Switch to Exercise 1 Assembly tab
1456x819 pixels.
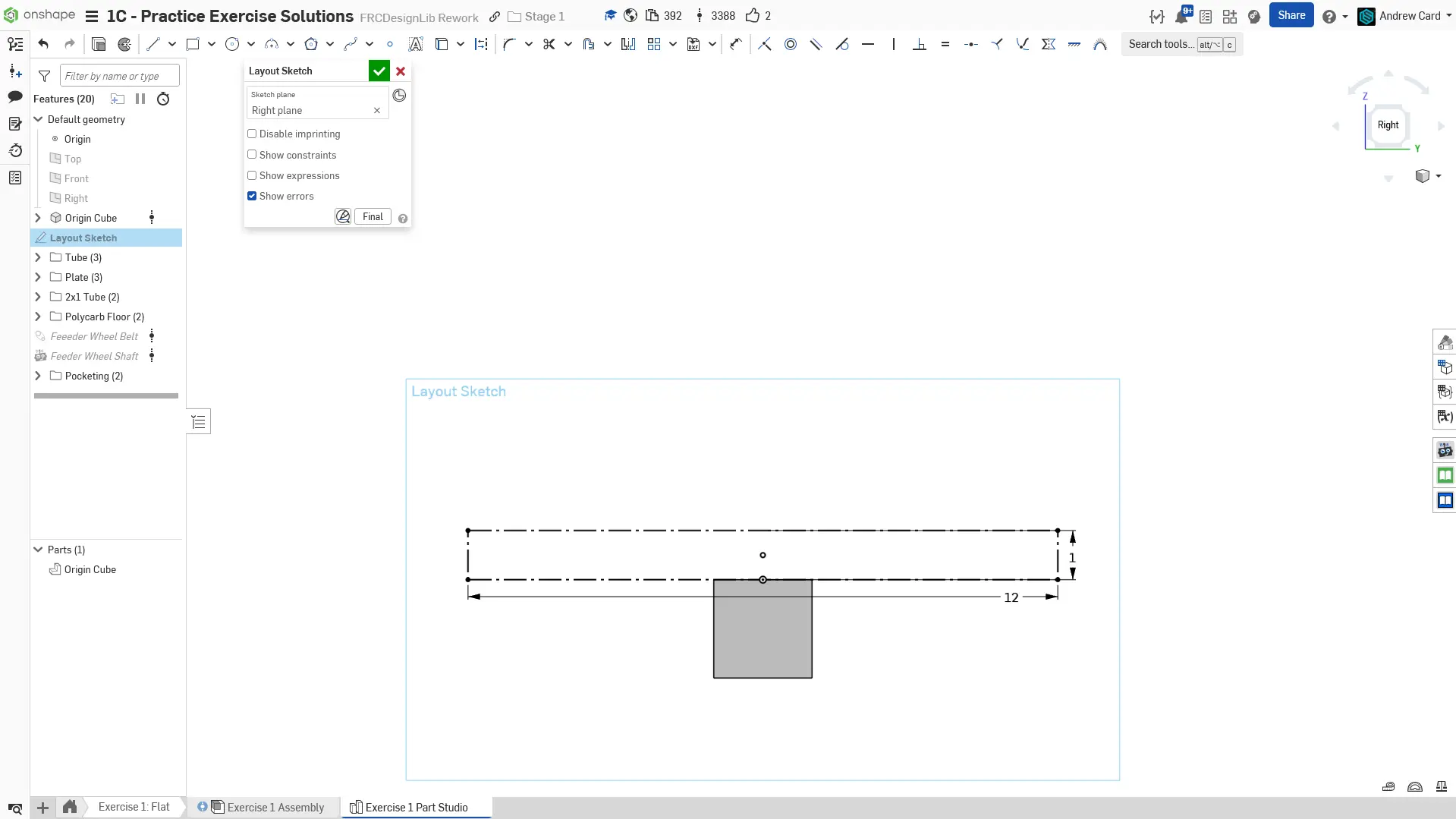click(x=275, y=807)
